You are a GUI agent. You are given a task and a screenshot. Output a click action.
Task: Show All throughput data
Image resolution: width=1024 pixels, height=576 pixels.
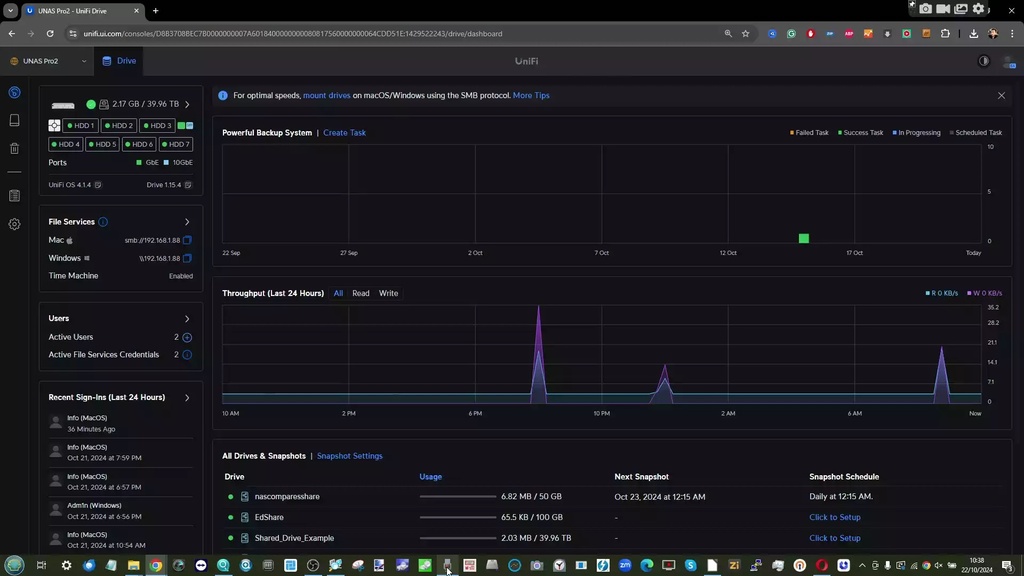tap(338, 293)
